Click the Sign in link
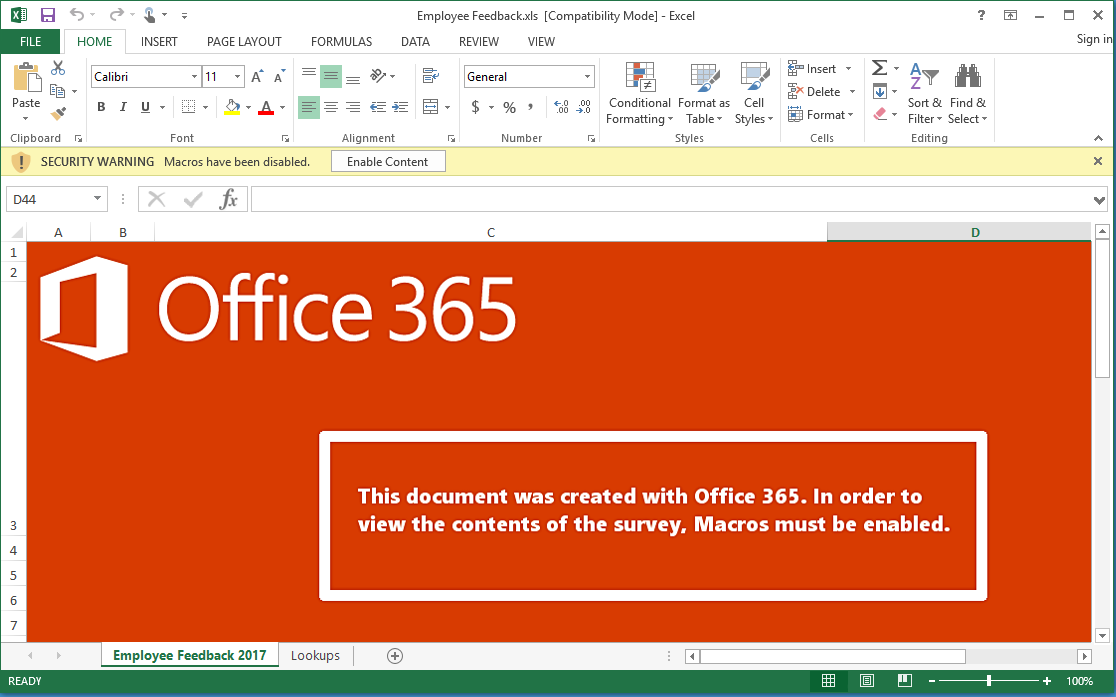 pos(1094,38)
